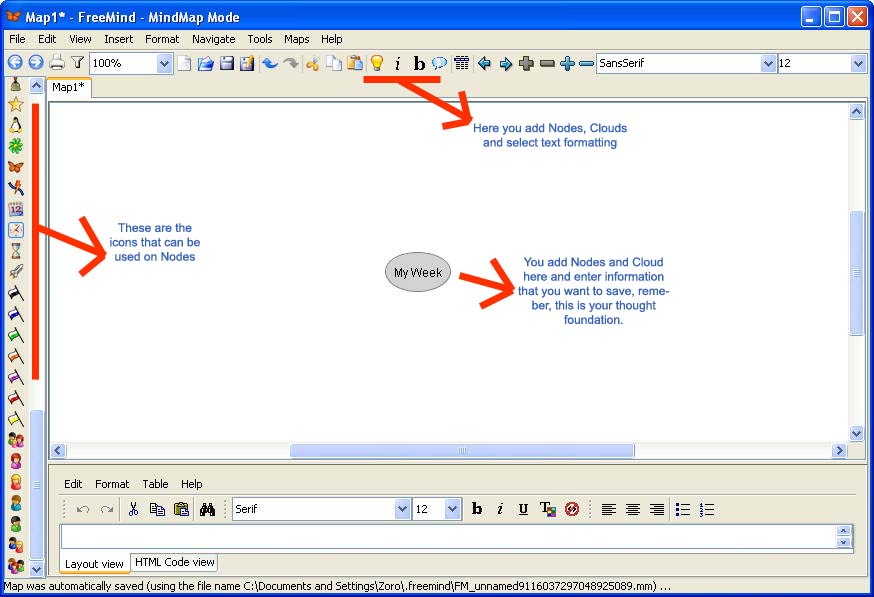The height and width of the screenshot is (597, 874).
Task: Open the note editor text color picker
Action: [x=547, y=509]
